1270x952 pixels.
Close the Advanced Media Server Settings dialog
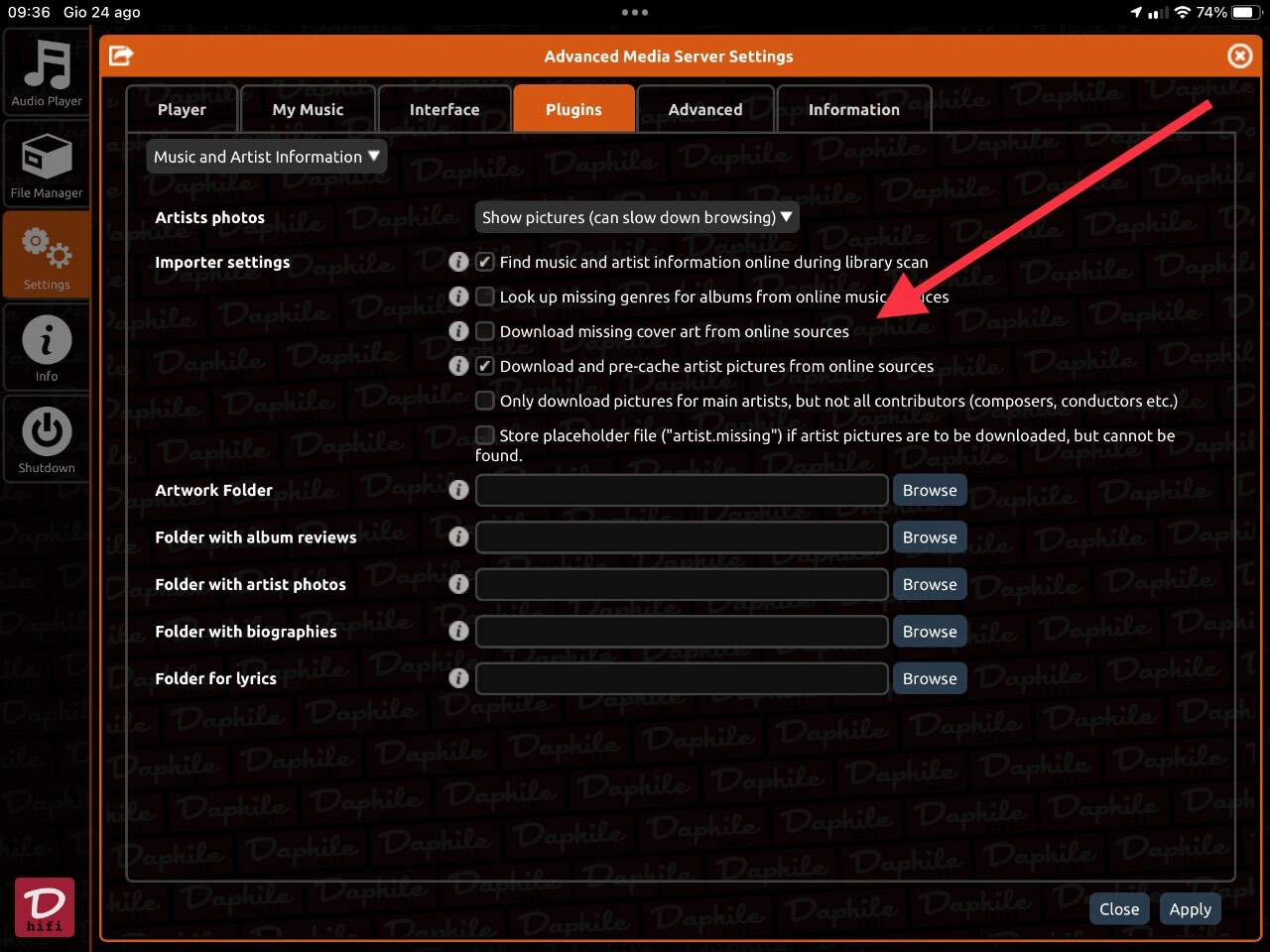[1239, 56]
